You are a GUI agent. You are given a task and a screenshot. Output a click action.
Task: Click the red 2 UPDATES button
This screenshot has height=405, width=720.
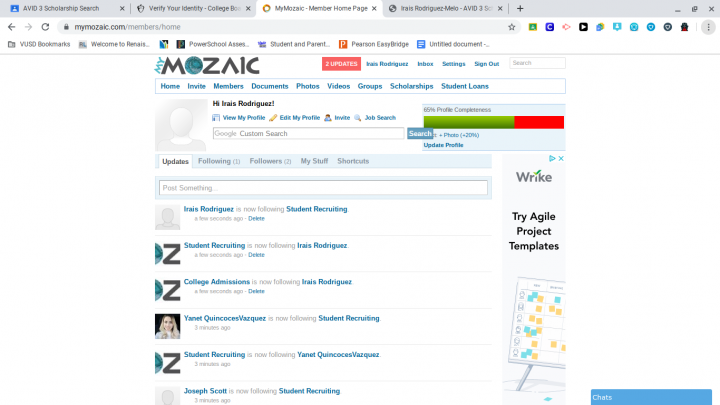[341, 64]
